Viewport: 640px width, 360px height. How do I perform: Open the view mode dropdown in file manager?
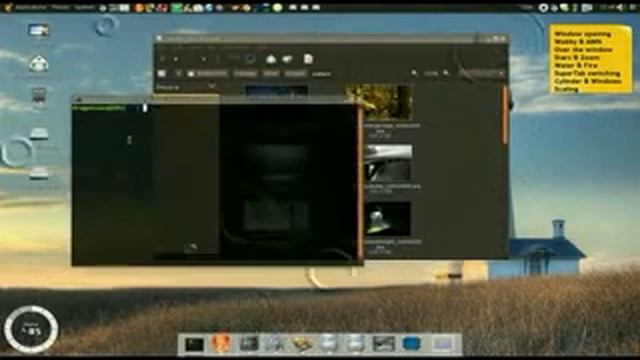(482, 73)
